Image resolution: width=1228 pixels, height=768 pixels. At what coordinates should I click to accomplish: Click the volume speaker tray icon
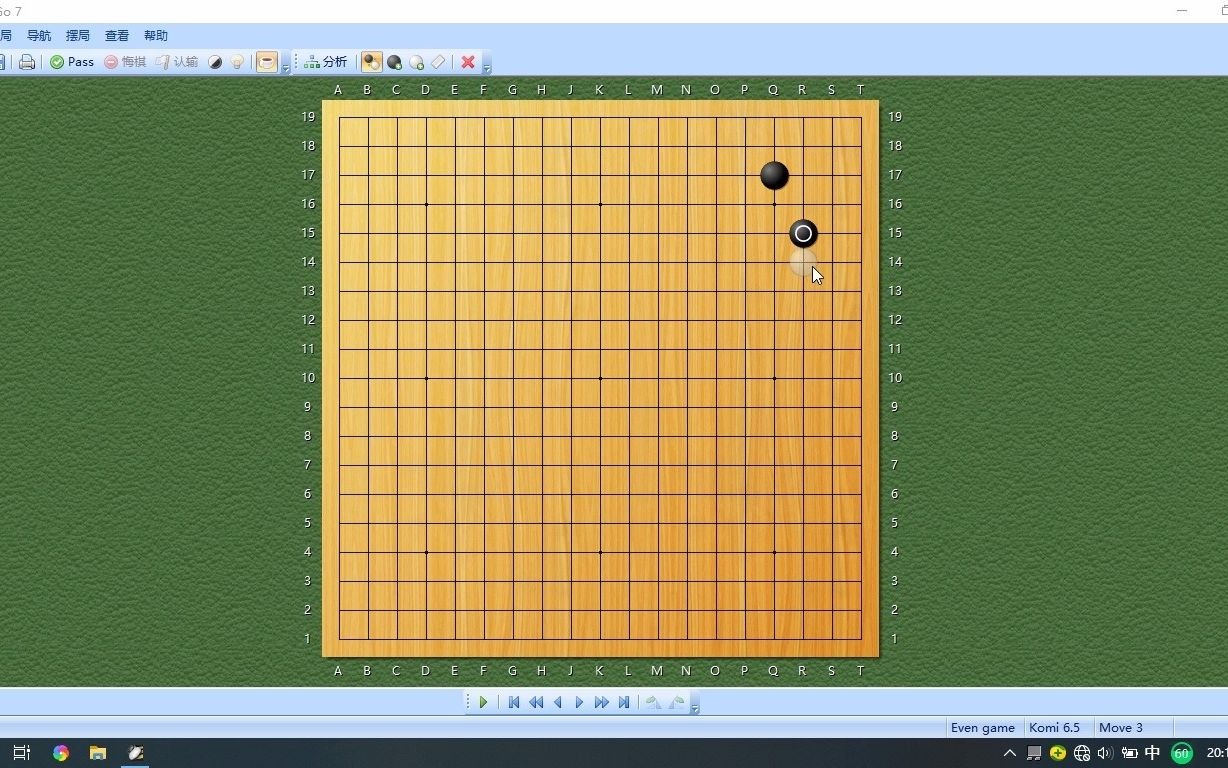1105,753
